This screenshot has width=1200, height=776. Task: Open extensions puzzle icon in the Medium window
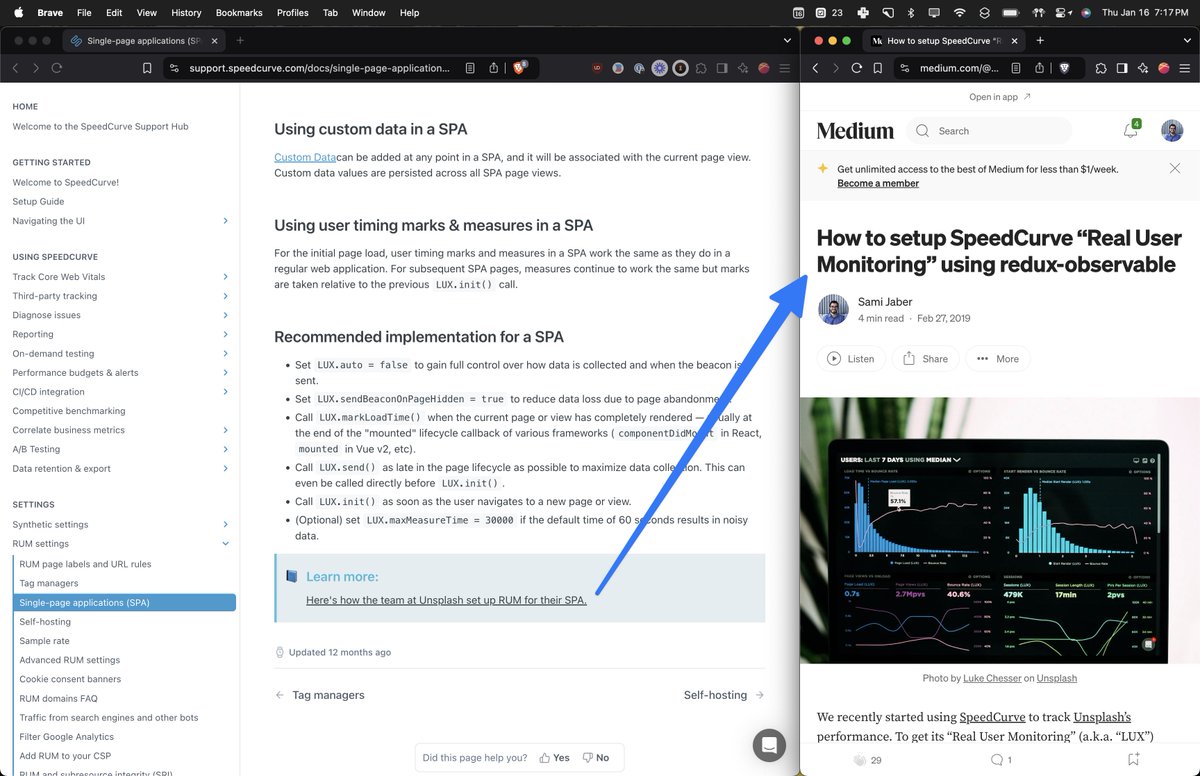pos(1101,68)
